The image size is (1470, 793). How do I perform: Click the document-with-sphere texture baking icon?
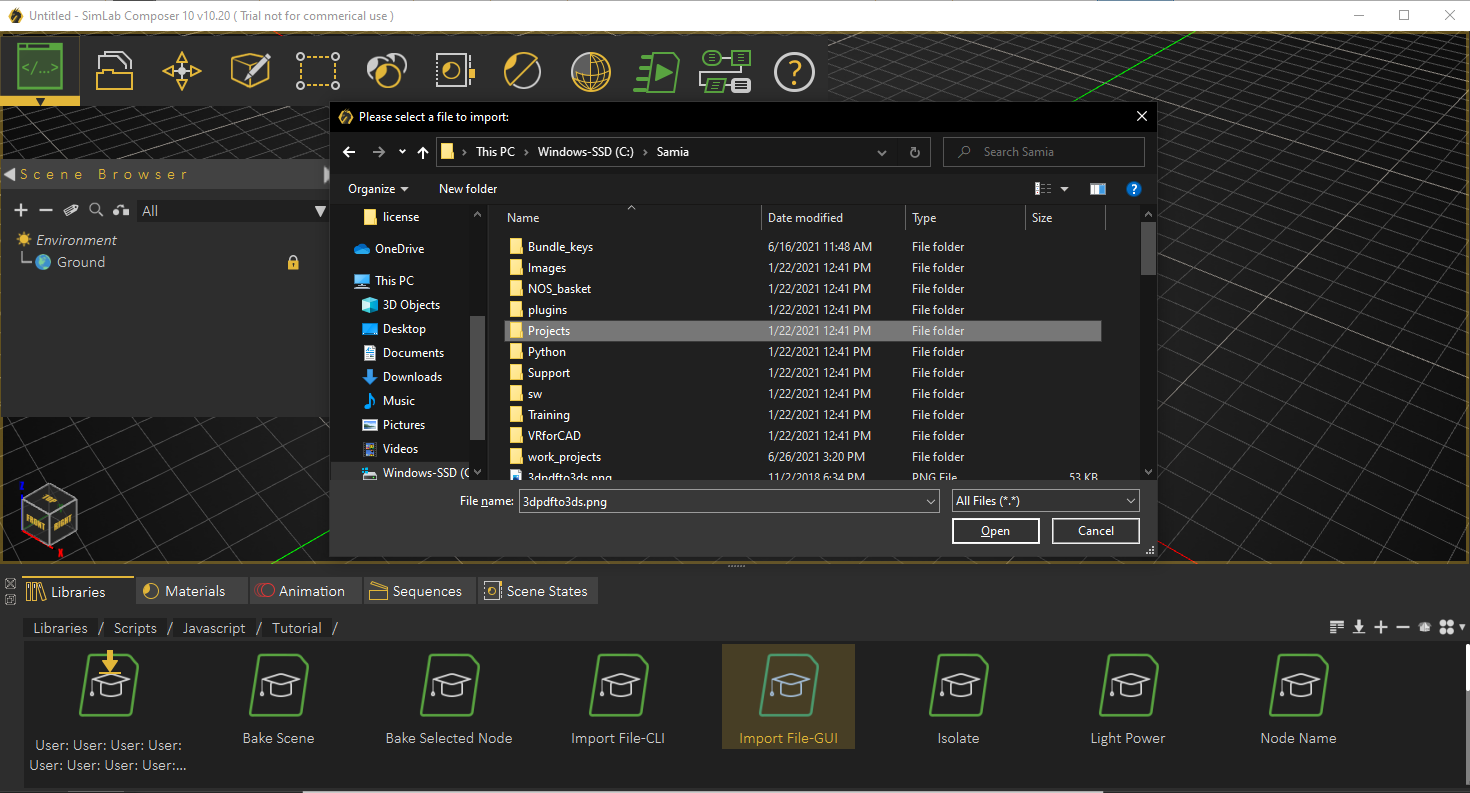coord(454,71)
